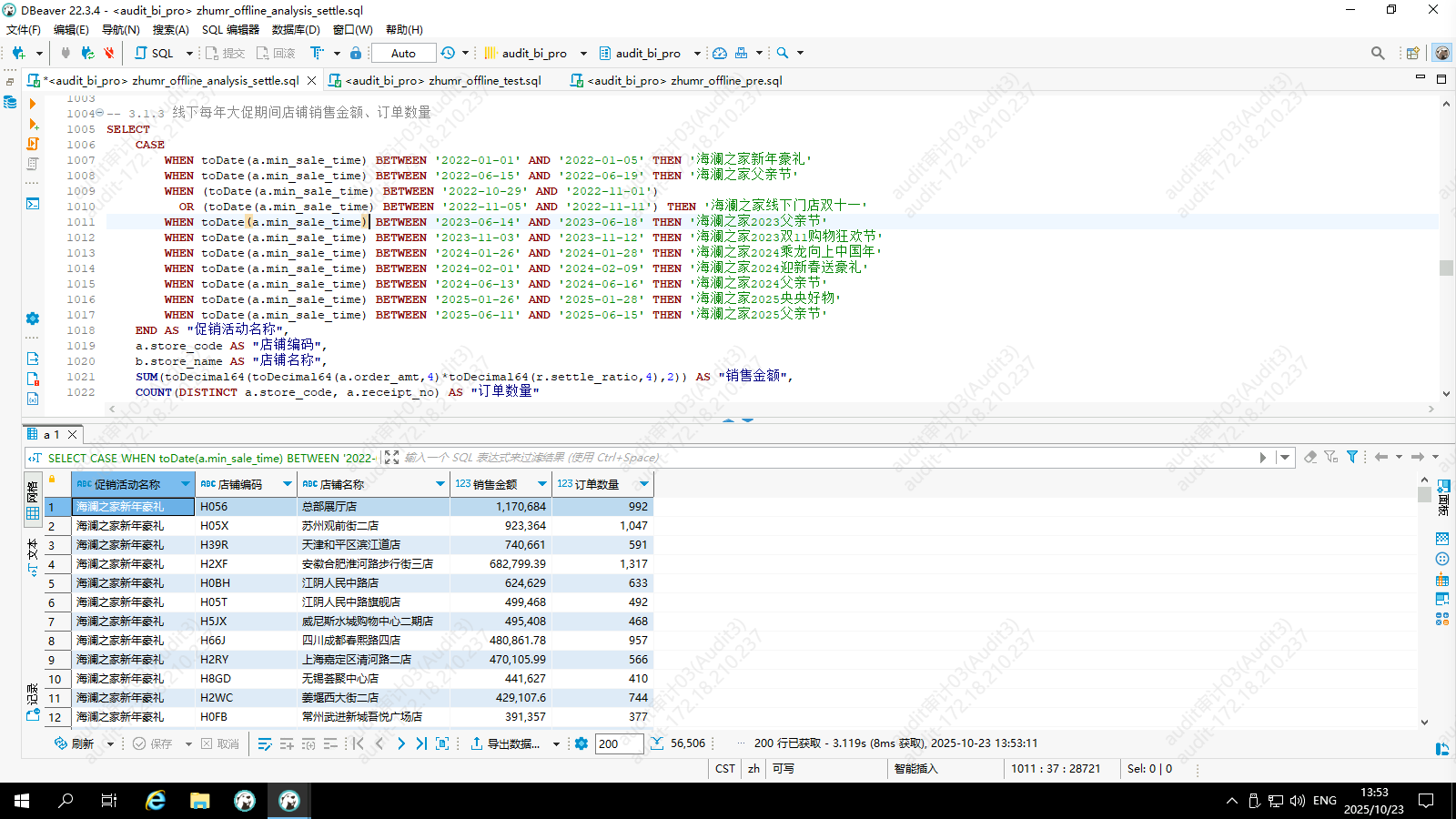Click the next row arrow in results toolbar

pos(400,743)
